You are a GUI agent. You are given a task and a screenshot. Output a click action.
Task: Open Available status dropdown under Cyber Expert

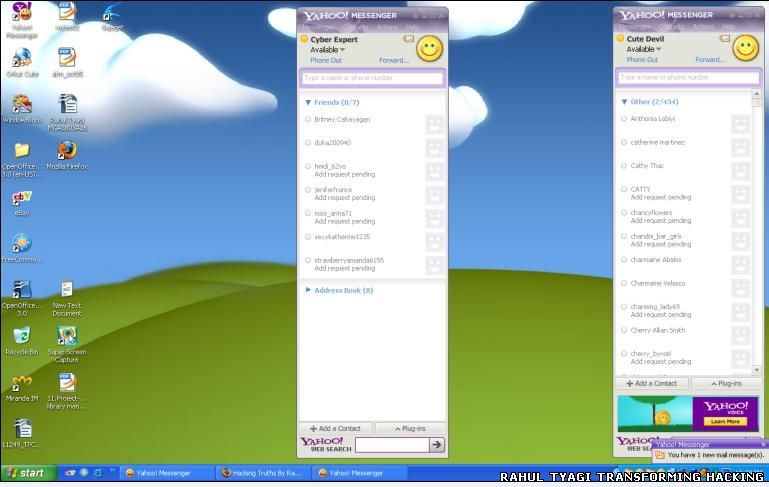[x=327, y=50]
